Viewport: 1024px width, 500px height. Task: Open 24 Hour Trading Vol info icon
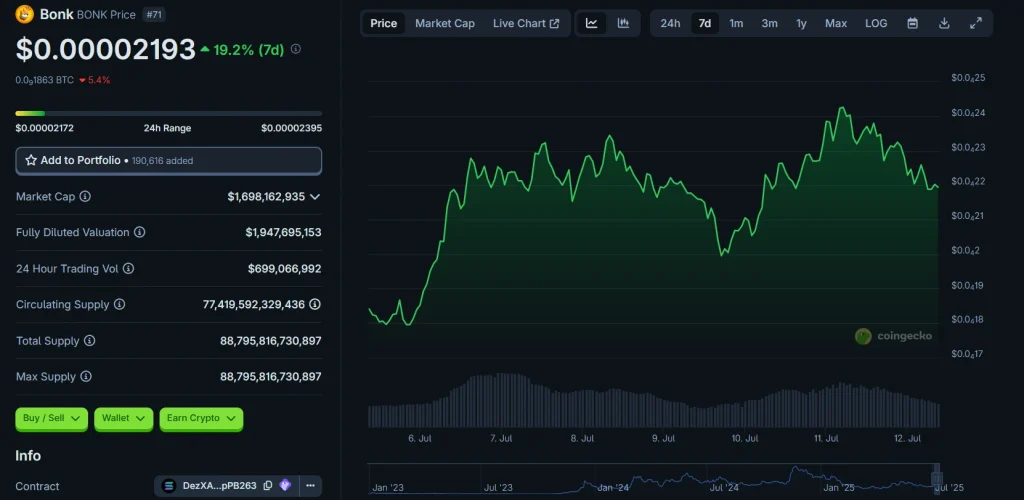tap(129, 268)
